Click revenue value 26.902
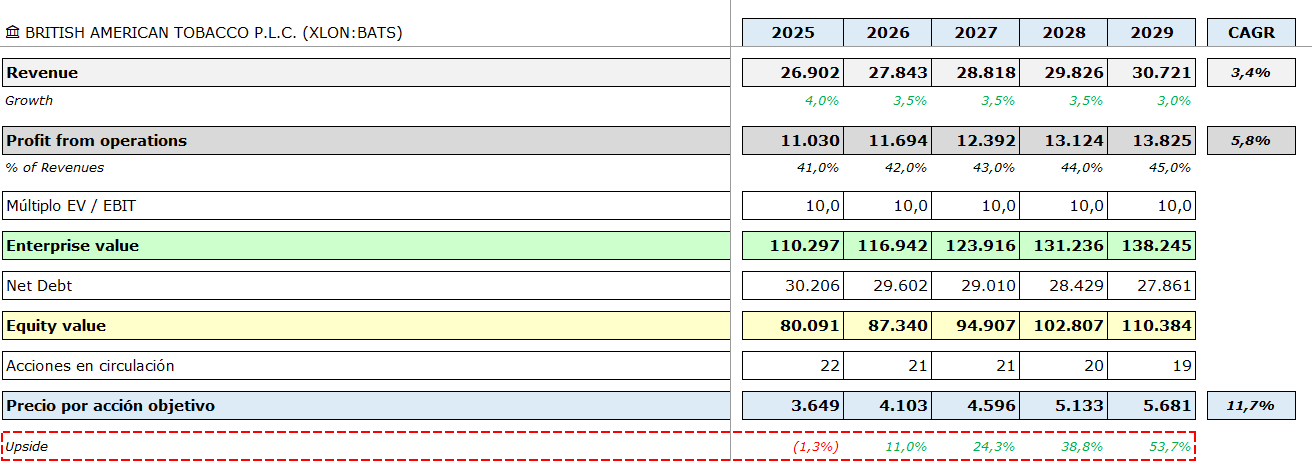Screen dimensions: 1312x461 (793, 73)
